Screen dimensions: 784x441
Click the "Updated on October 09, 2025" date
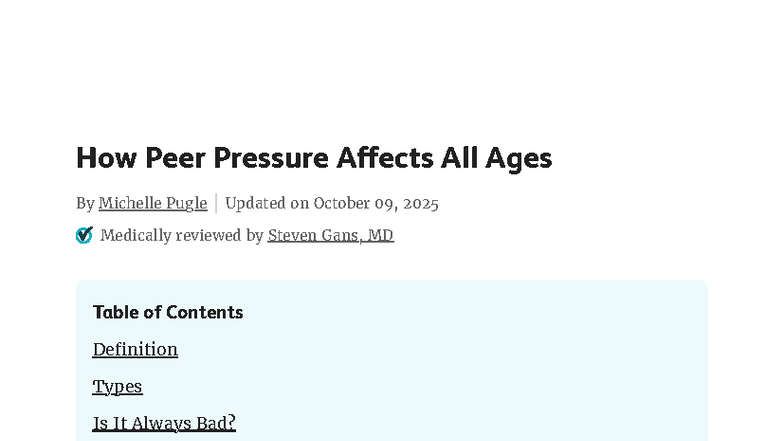click(332, 203)
